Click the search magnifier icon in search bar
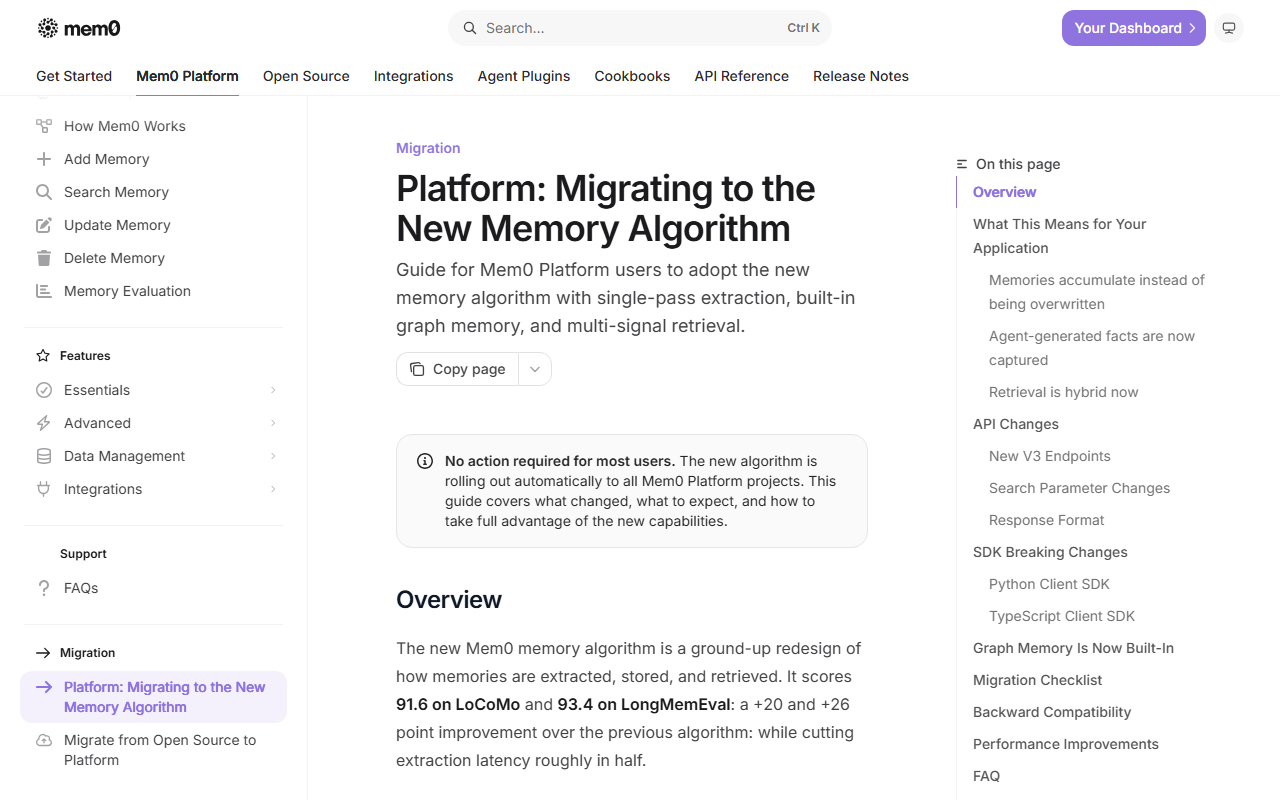The height and width of the screenshot is (800, 1280). click(x=469, y=28)
